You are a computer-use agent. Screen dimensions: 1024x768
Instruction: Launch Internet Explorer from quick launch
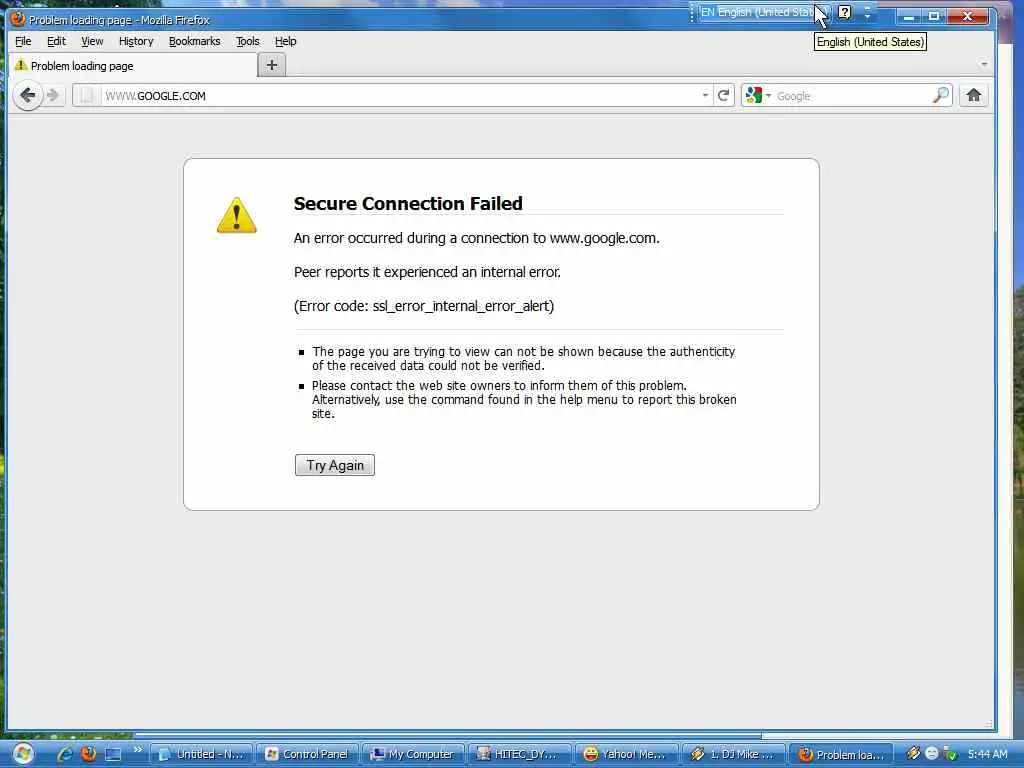point(65,754)
